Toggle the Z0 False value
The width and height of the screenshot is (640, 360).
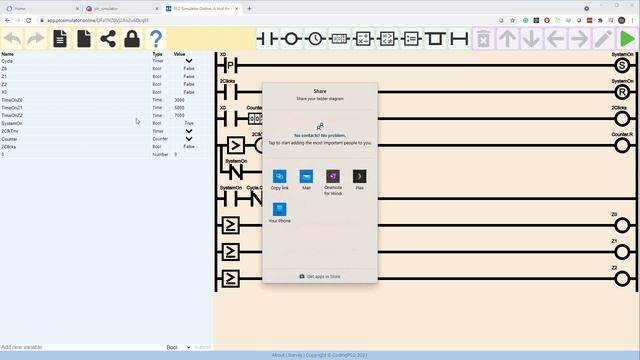[189, 69]
